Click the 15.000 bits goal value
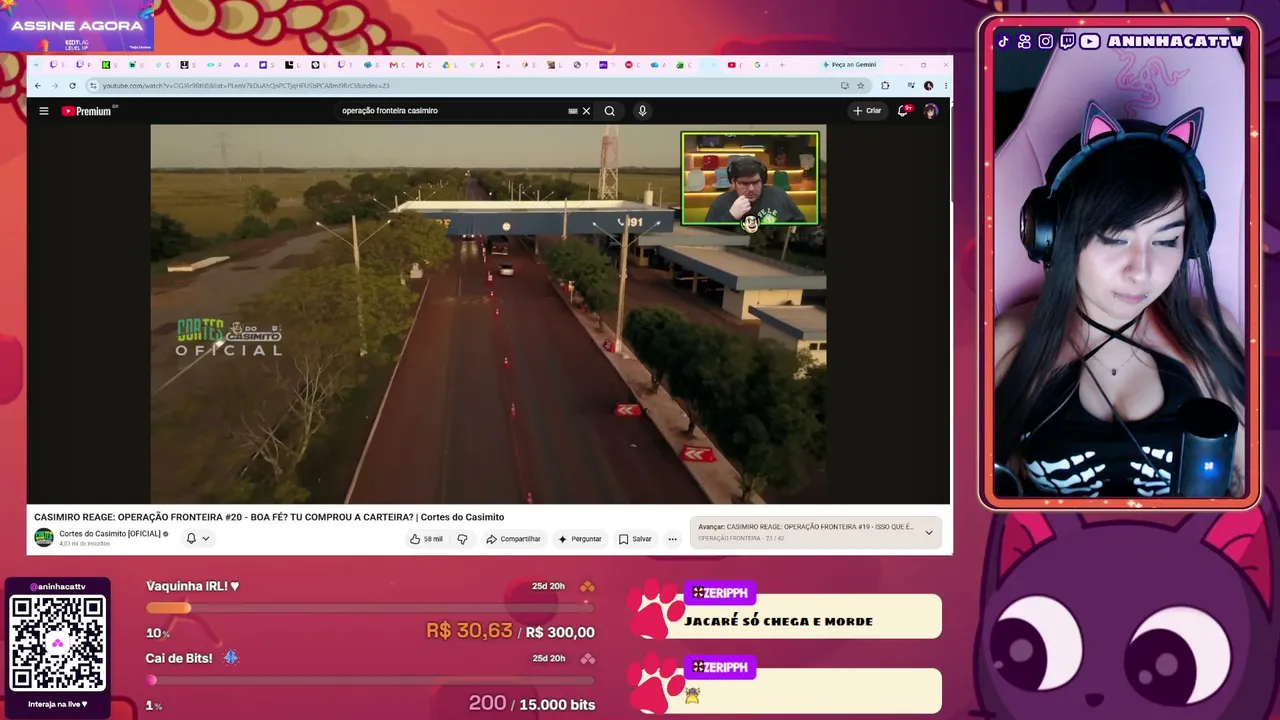 [557, 704]
